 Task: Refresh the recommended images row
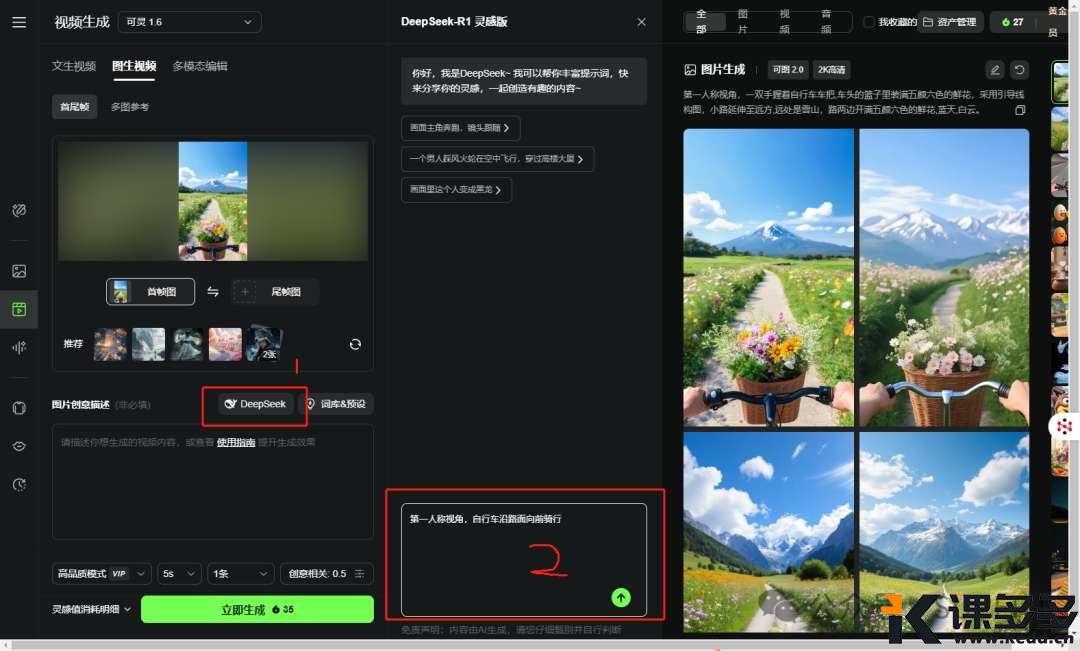355,344
